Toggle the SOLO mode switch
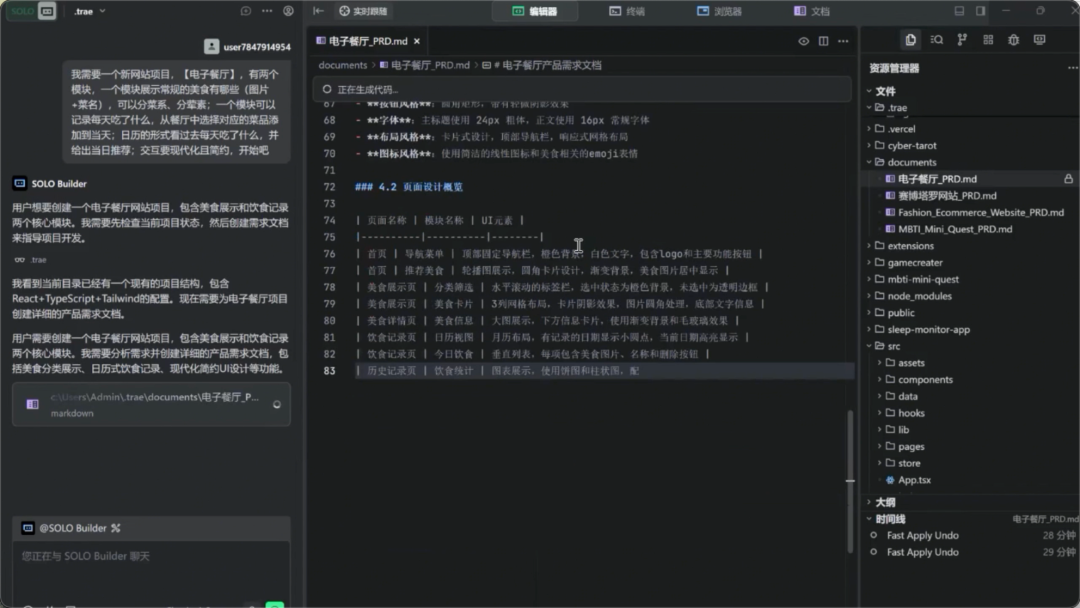Image resolution: width=1080 pixels, height=608 pixels. pos(32,11)
